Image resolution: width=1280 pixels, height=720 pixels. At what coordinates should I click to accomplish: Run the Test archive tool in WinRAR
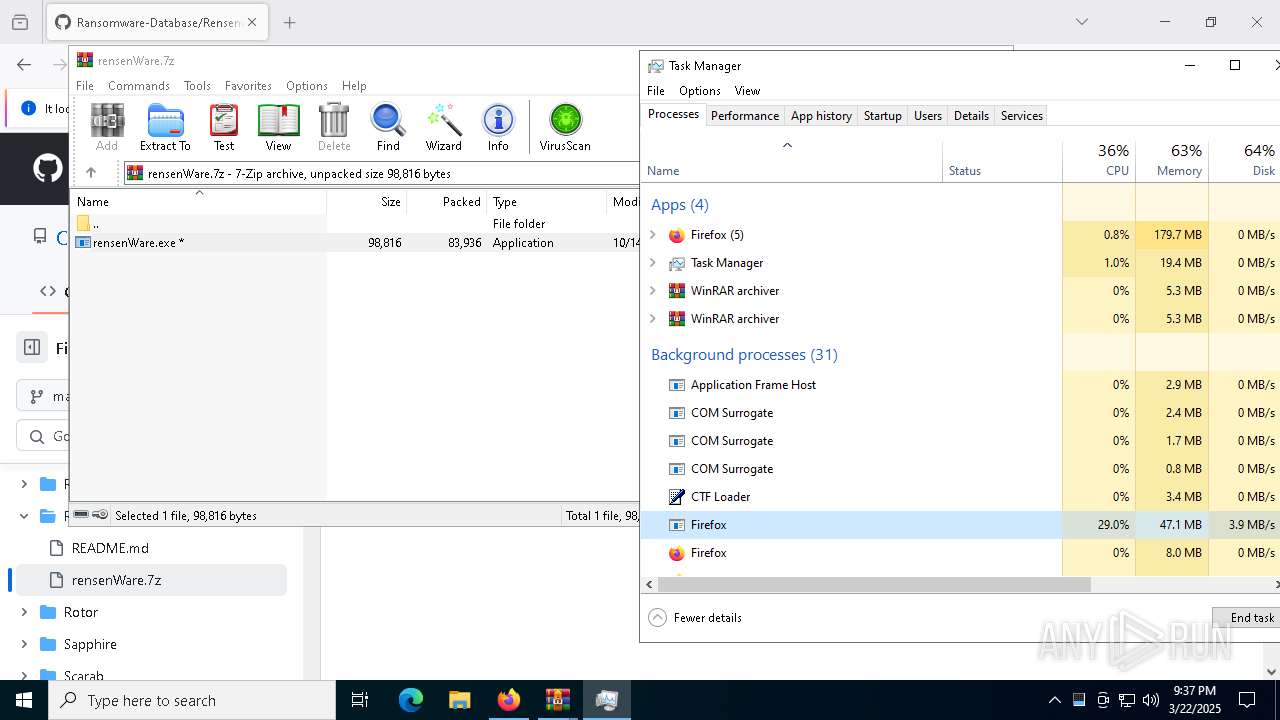(x=224, y=127)
